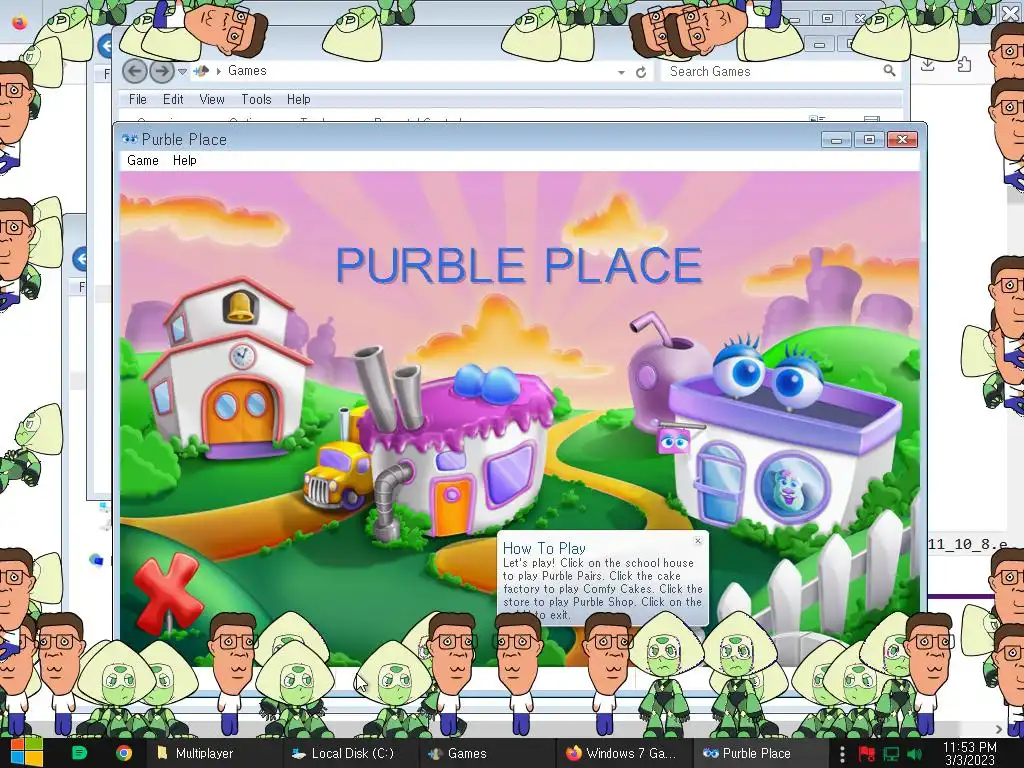Open File menu in Games explorer window

[x=138, y=99]
